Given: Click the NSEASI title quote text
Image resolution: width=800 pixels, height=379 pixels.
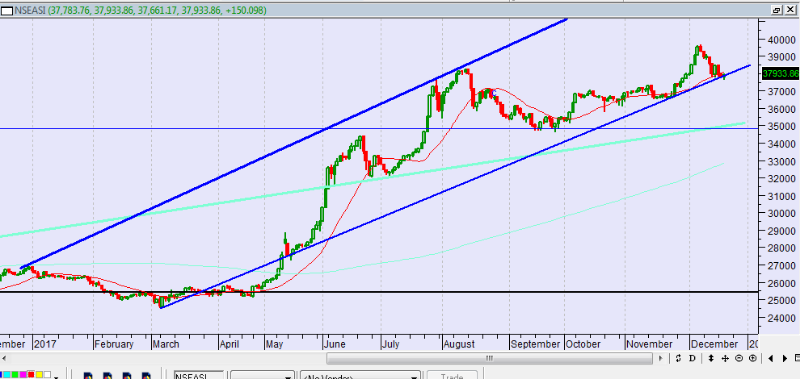Looking at the screenshot, I should point(140,10).
